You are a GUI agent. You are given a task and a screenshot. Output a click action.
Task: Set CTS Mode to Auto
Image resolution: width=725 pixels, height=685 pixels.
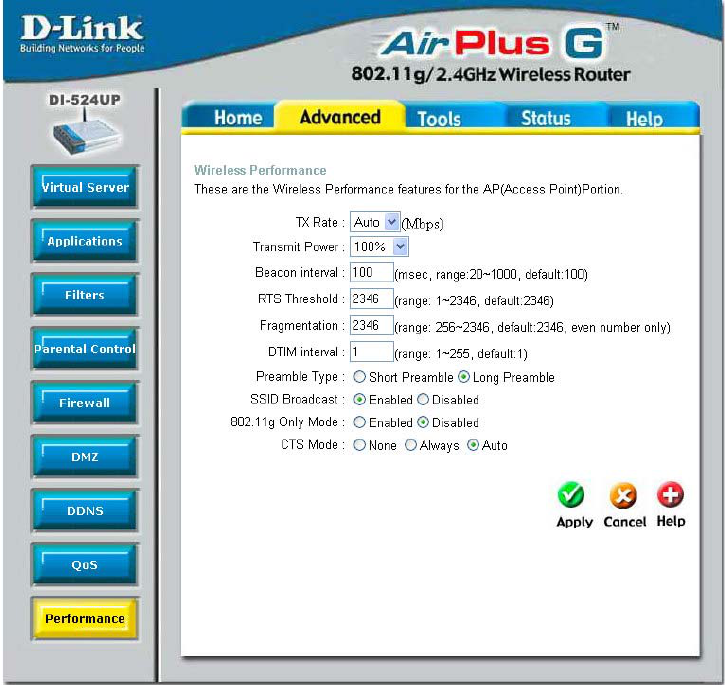(473, 445)
